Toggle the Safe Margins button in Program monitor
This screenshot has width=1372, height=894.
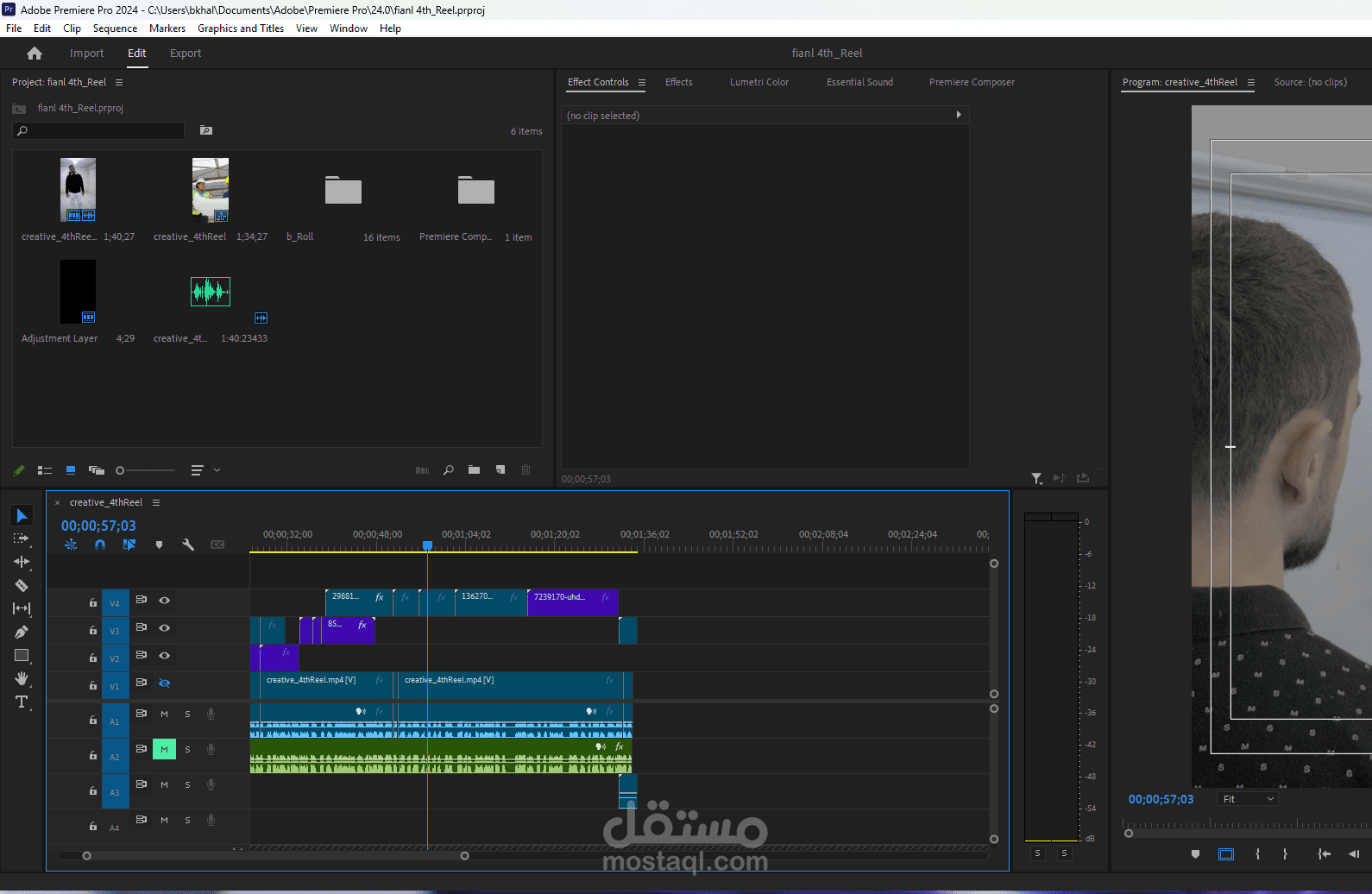click(1226, 854)
